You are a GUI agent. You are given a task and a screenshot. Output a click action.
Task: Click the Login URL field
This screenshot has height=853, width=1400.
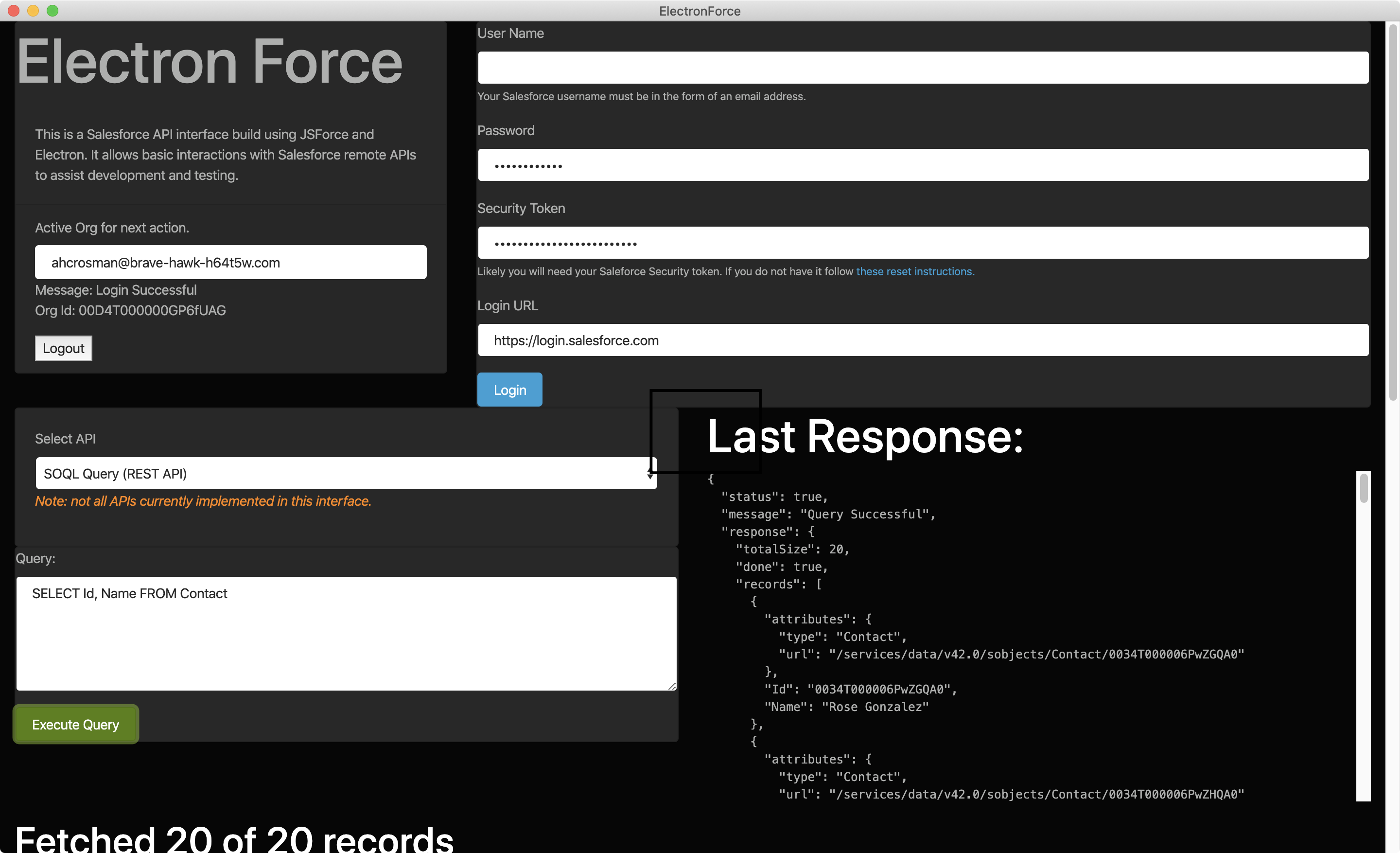(x=923, y=340)
